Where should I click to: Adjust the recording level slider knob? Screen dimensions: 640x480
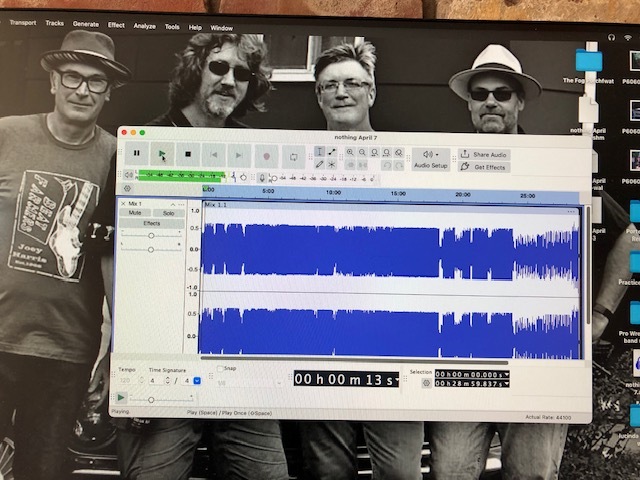(274, 178)
